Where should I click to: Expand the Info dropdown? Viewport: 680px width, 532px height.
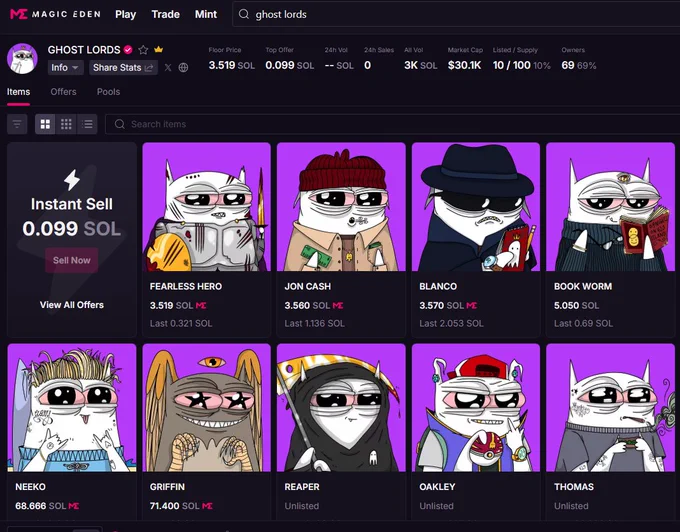[65, 68]
